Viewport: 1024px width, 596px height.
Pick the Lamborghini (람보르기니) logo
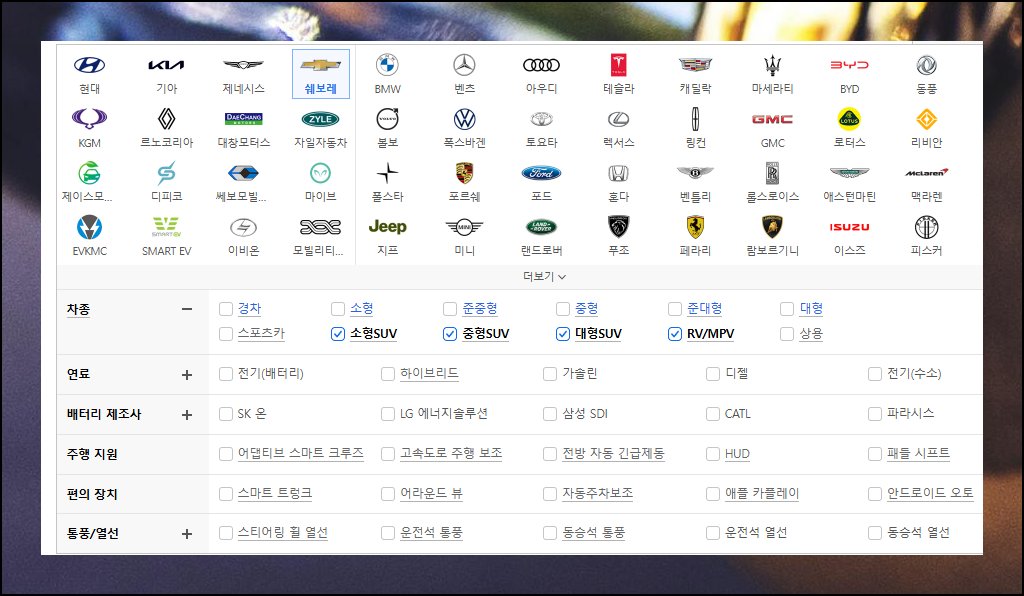(773, 228)
